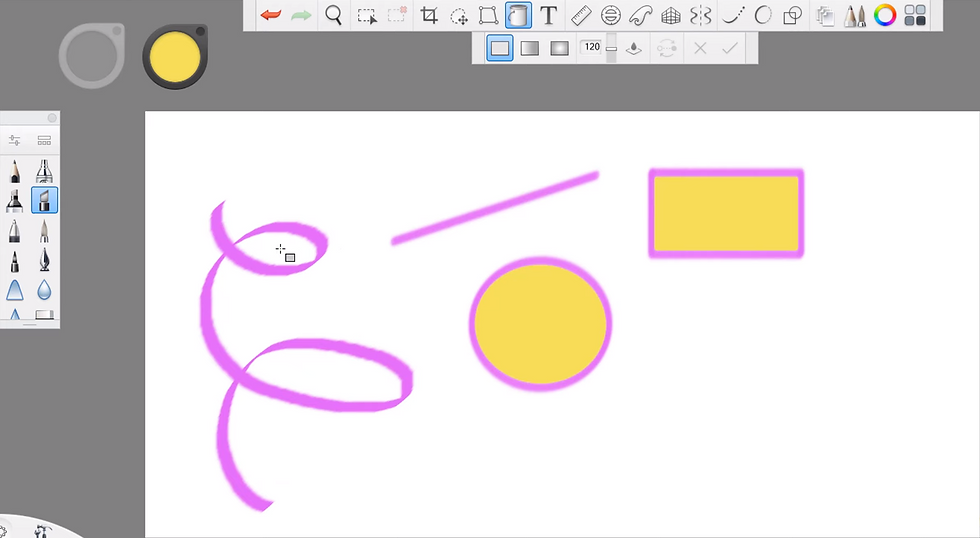Select the Fountain Ink Pen brush
The height and width of the screenshot is (538, 980).
click(x=44, y=261)
